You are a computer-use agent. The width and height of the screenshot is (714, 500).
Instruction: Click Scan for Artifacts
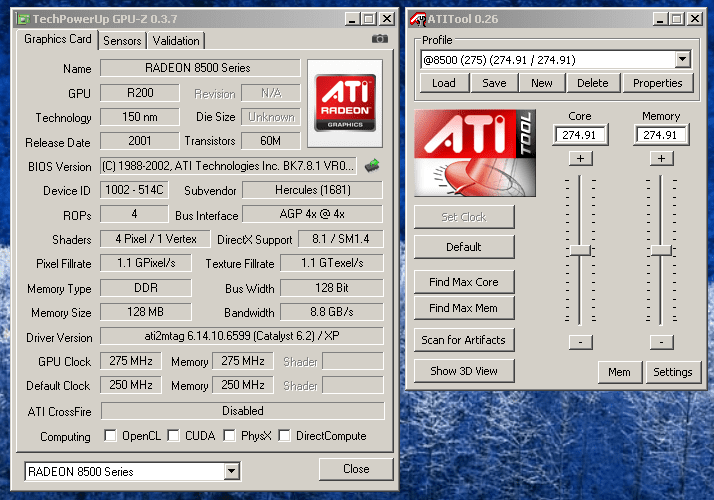click(x=464, y=340)
